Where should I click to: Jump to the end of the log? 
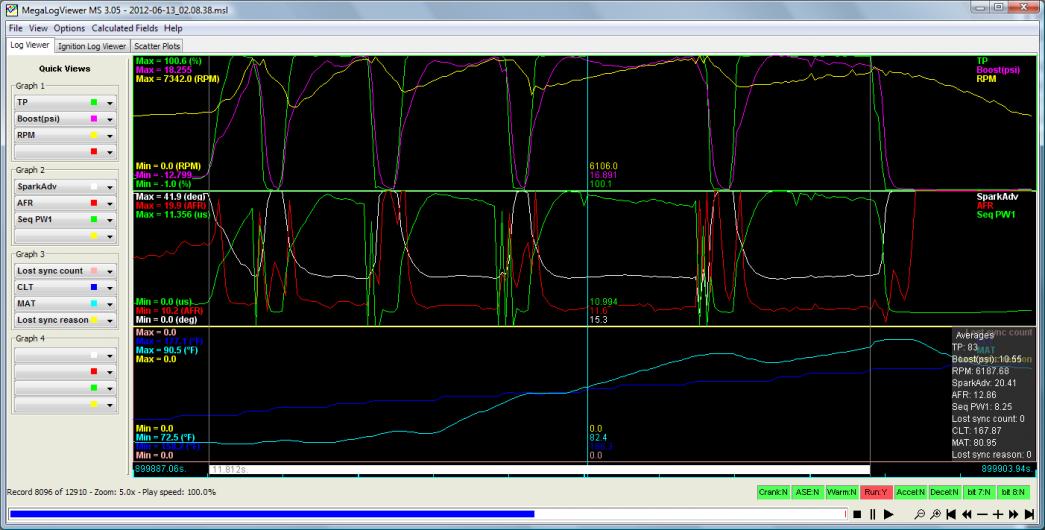pos(1029,514)
